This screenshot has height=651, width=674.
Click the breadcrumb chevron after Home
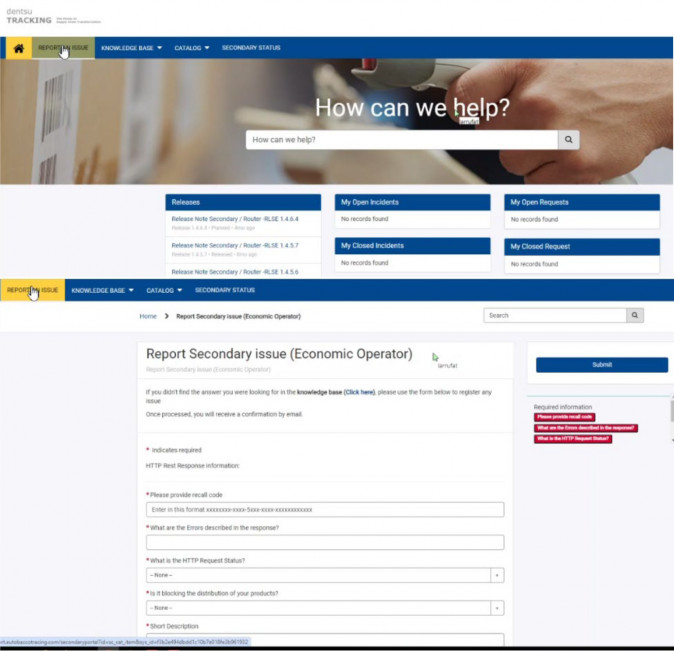166,316
